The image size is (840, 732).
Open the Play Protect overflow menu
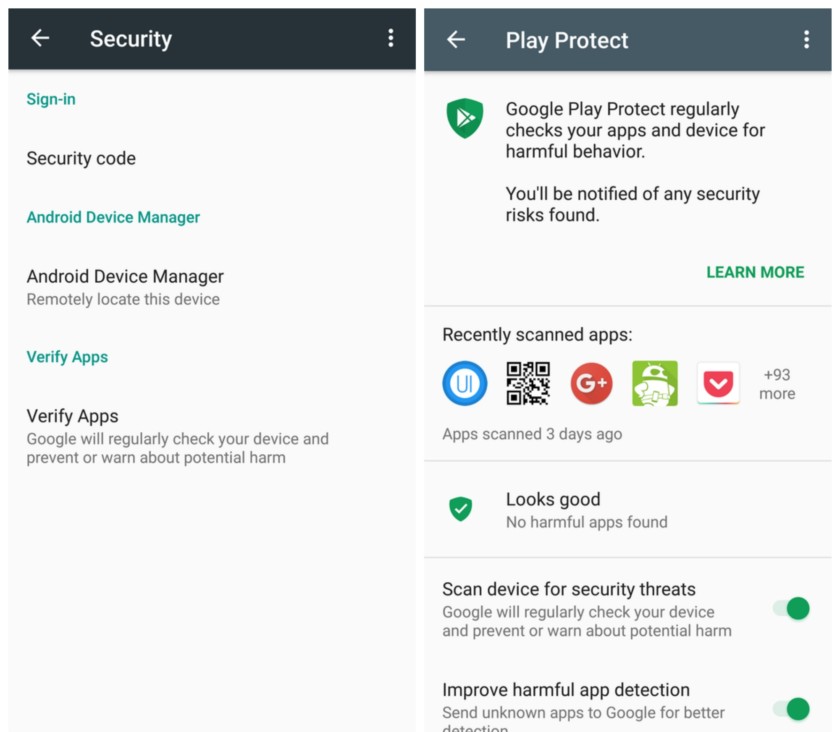pos(806,40)
